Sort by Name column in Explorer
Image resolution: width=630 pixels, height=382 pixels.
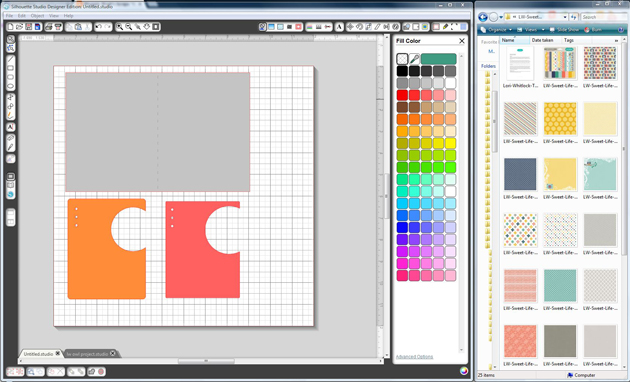point(514,40)
